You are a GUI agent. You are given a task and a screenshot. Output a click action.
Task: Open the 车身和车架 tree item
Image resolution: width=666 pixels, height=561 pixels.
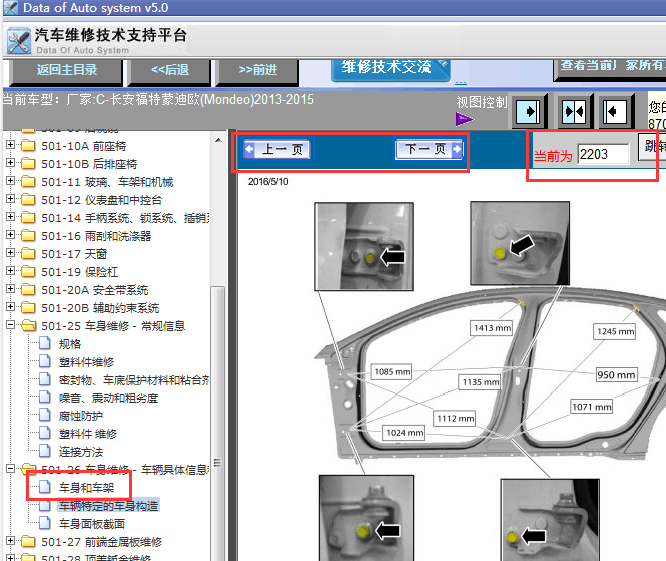coord(87,488)
